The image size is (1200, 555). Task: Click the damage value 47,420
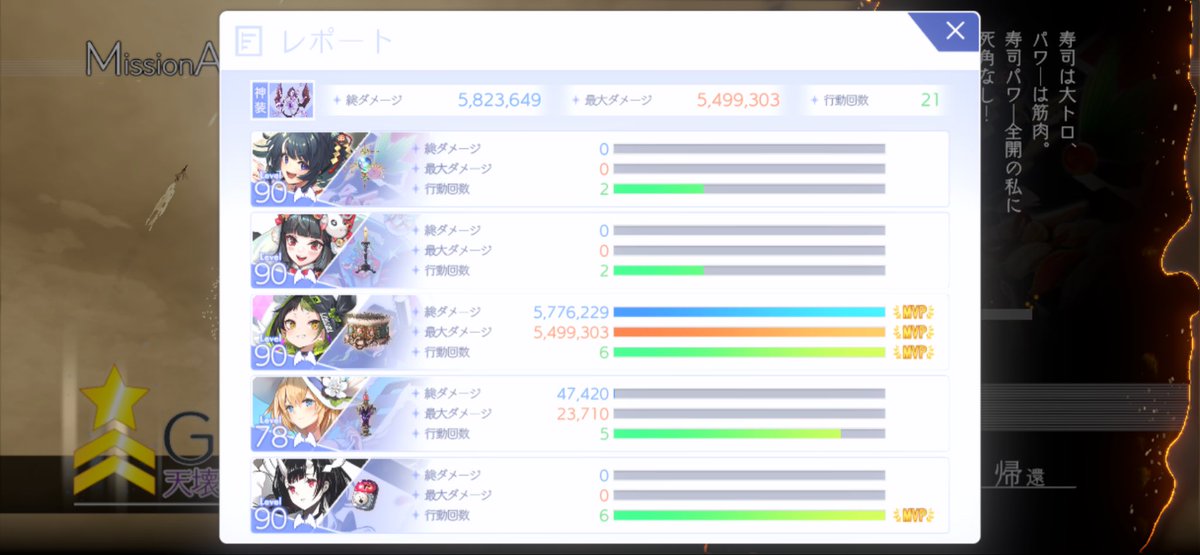coord(585,393)
